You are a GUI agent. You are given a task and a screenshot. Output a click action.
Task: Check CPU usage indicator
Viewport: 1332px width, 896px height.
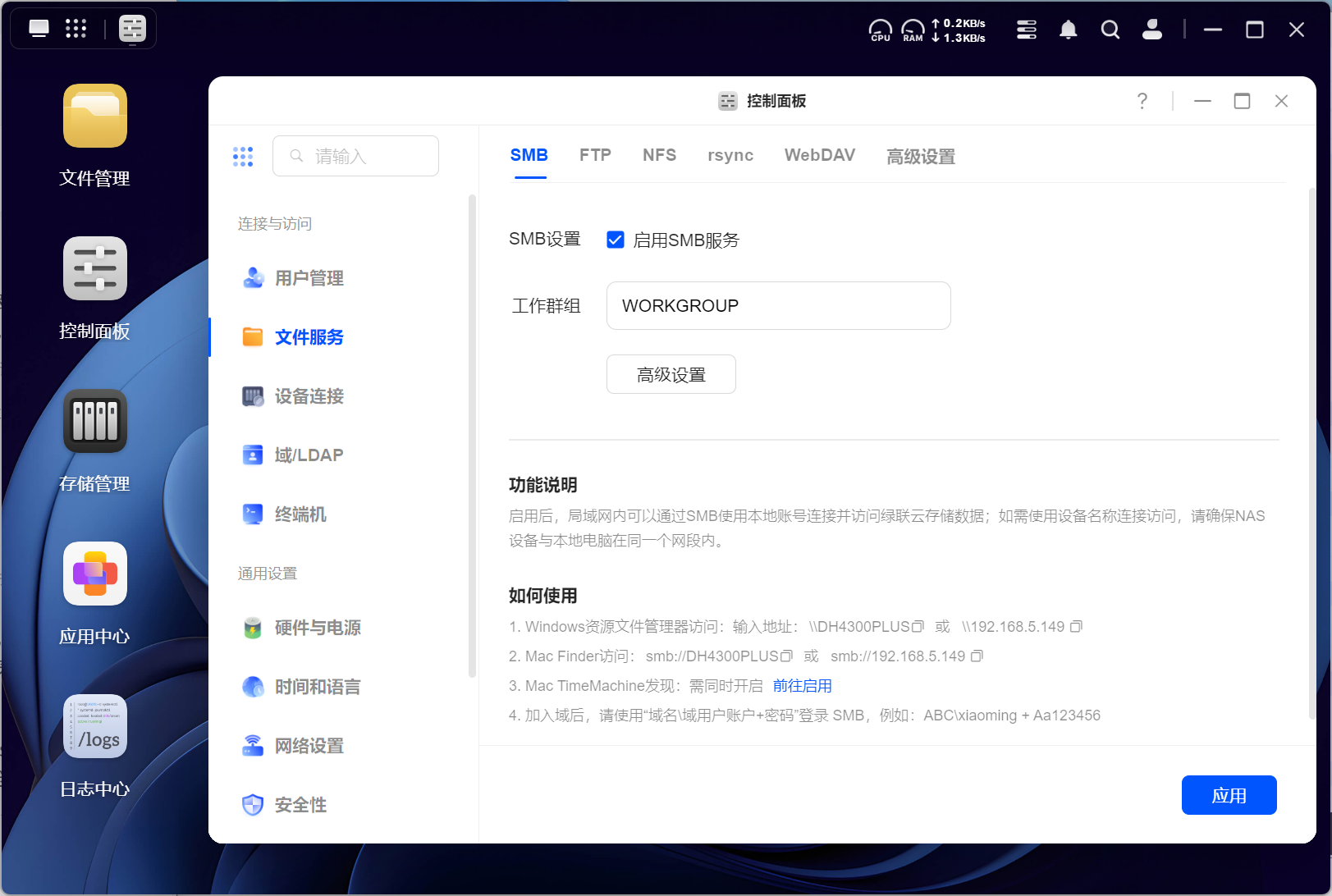point(881,30)
